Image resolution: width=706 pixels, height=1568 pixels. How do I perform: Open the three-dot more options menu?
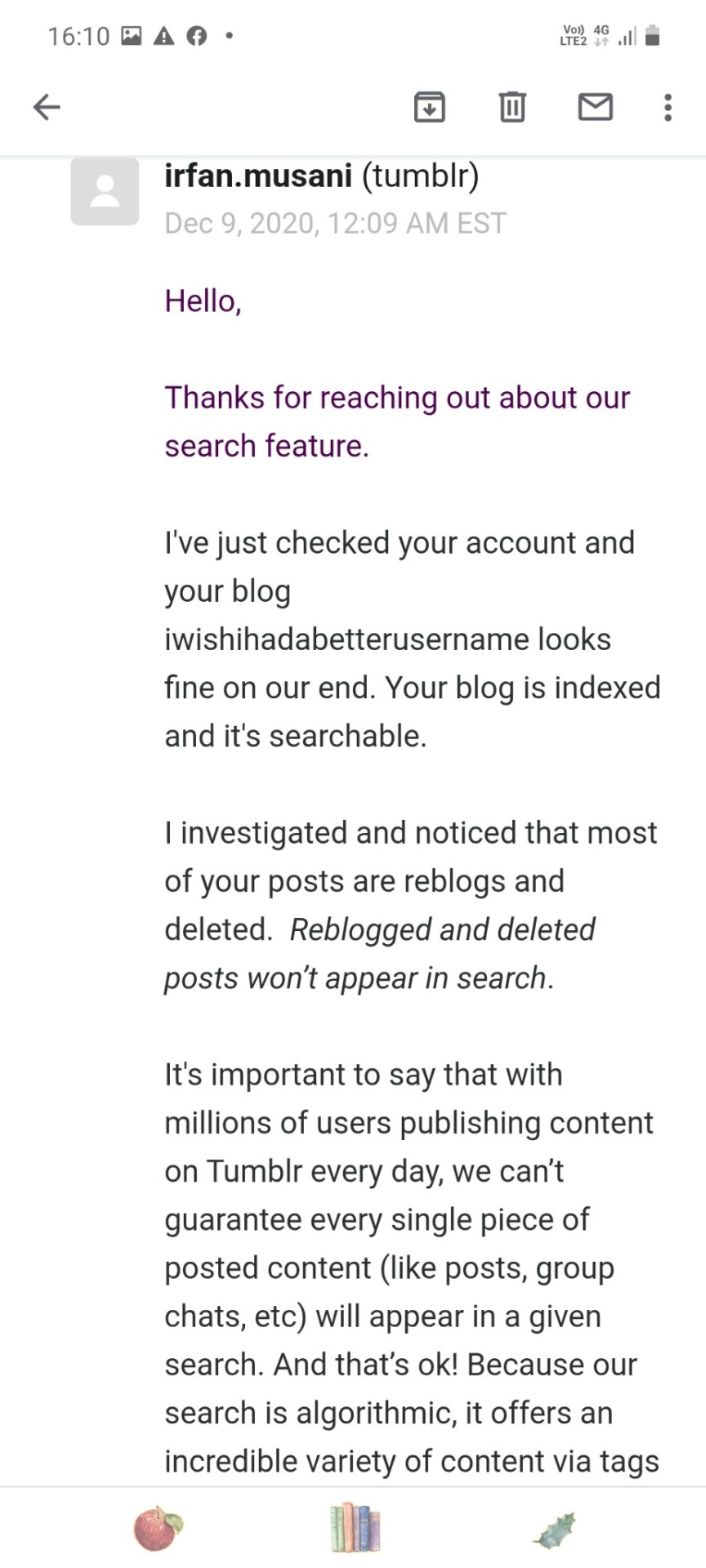(x=668, y=107)
